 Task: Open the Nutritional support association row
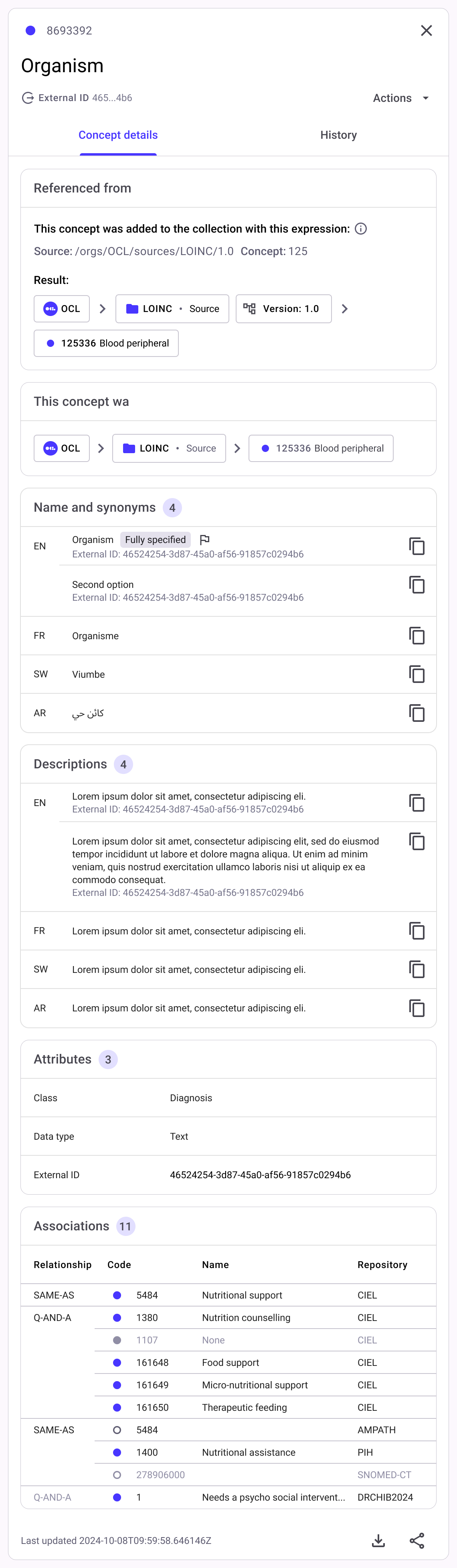point(242,1295)
